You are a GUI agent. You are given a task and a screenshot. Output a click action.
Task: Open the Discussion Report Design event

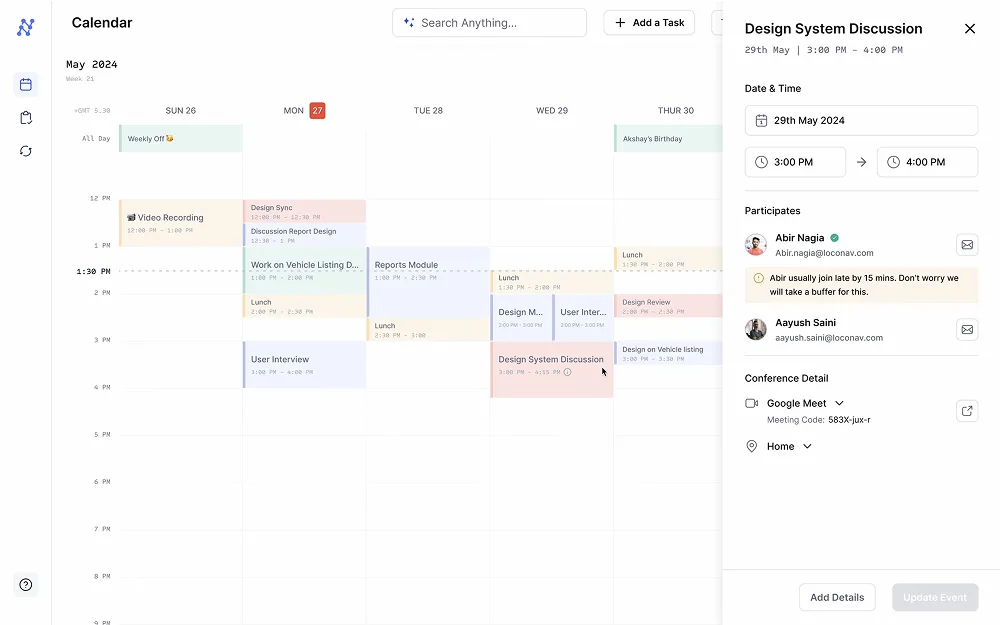[304, 235]
